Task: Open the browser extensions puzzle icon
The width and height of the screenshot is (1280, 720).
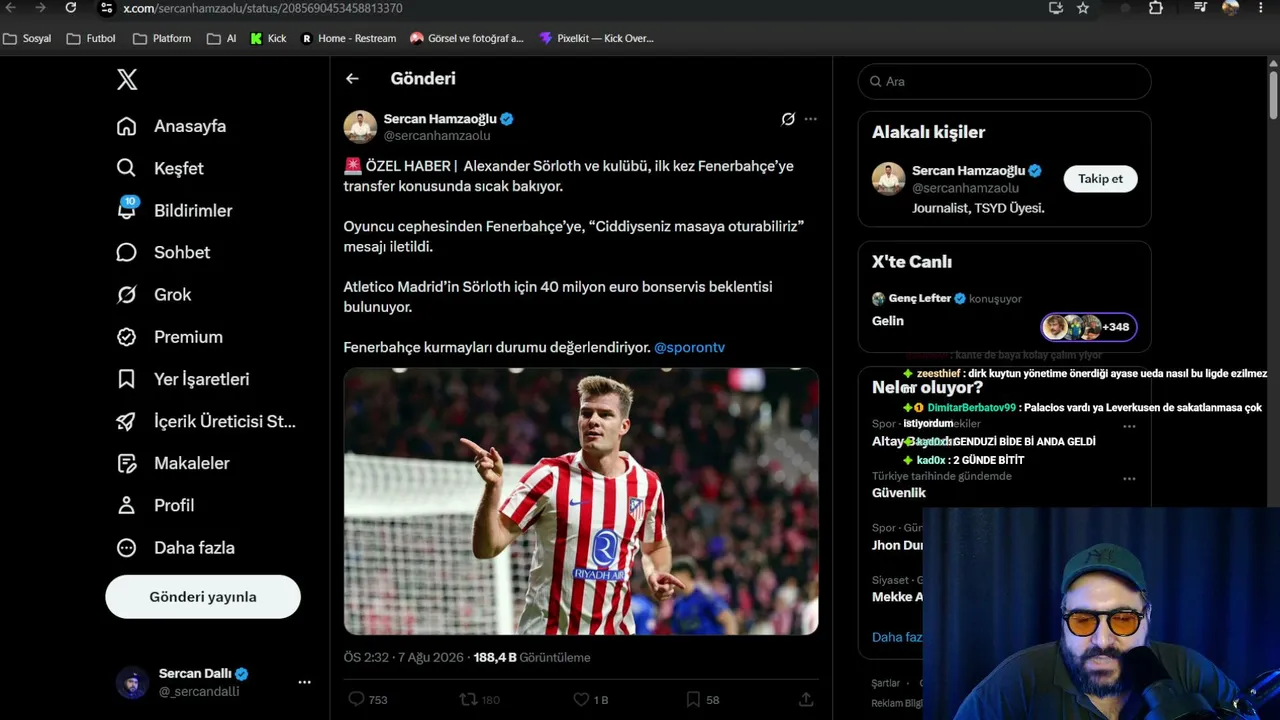Action: (1156, 8)
